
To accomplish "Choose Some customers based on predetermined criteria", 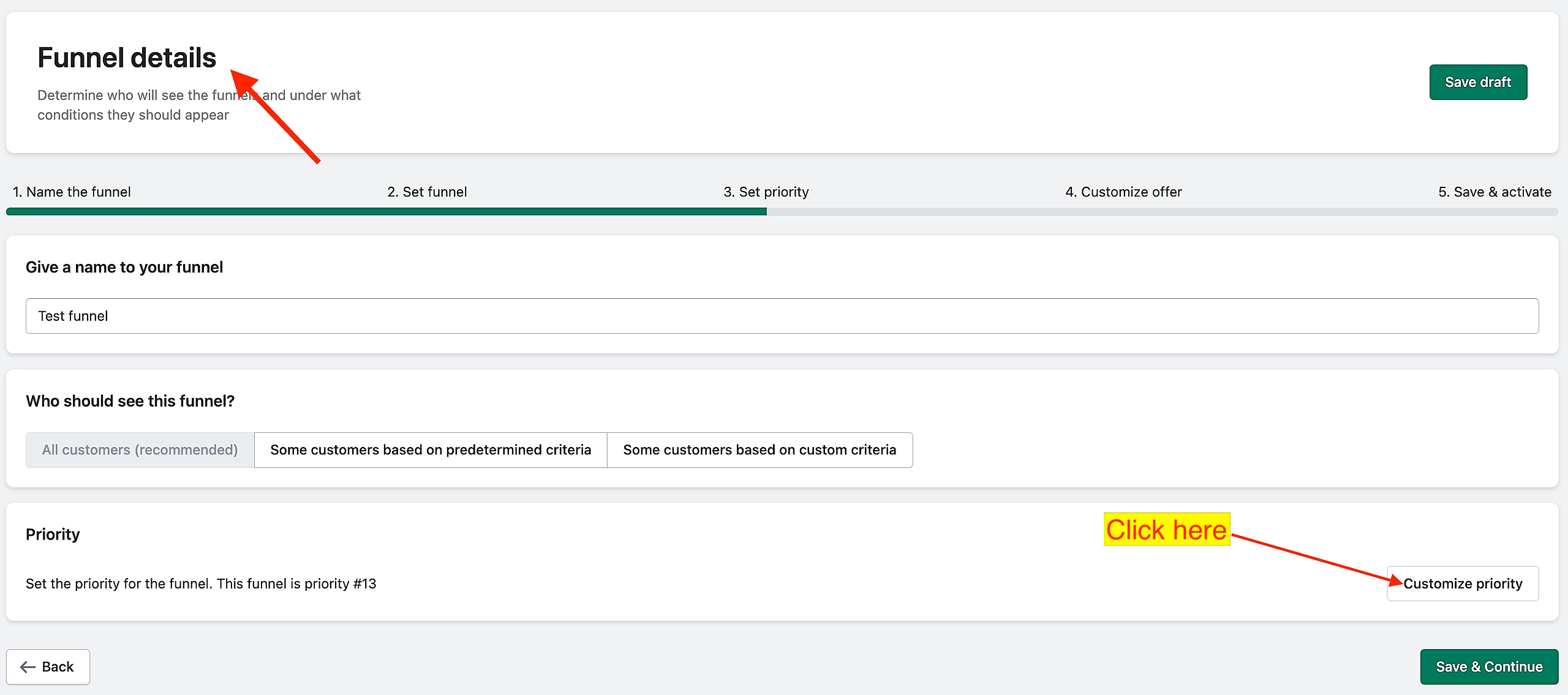I will pos(430,450).
